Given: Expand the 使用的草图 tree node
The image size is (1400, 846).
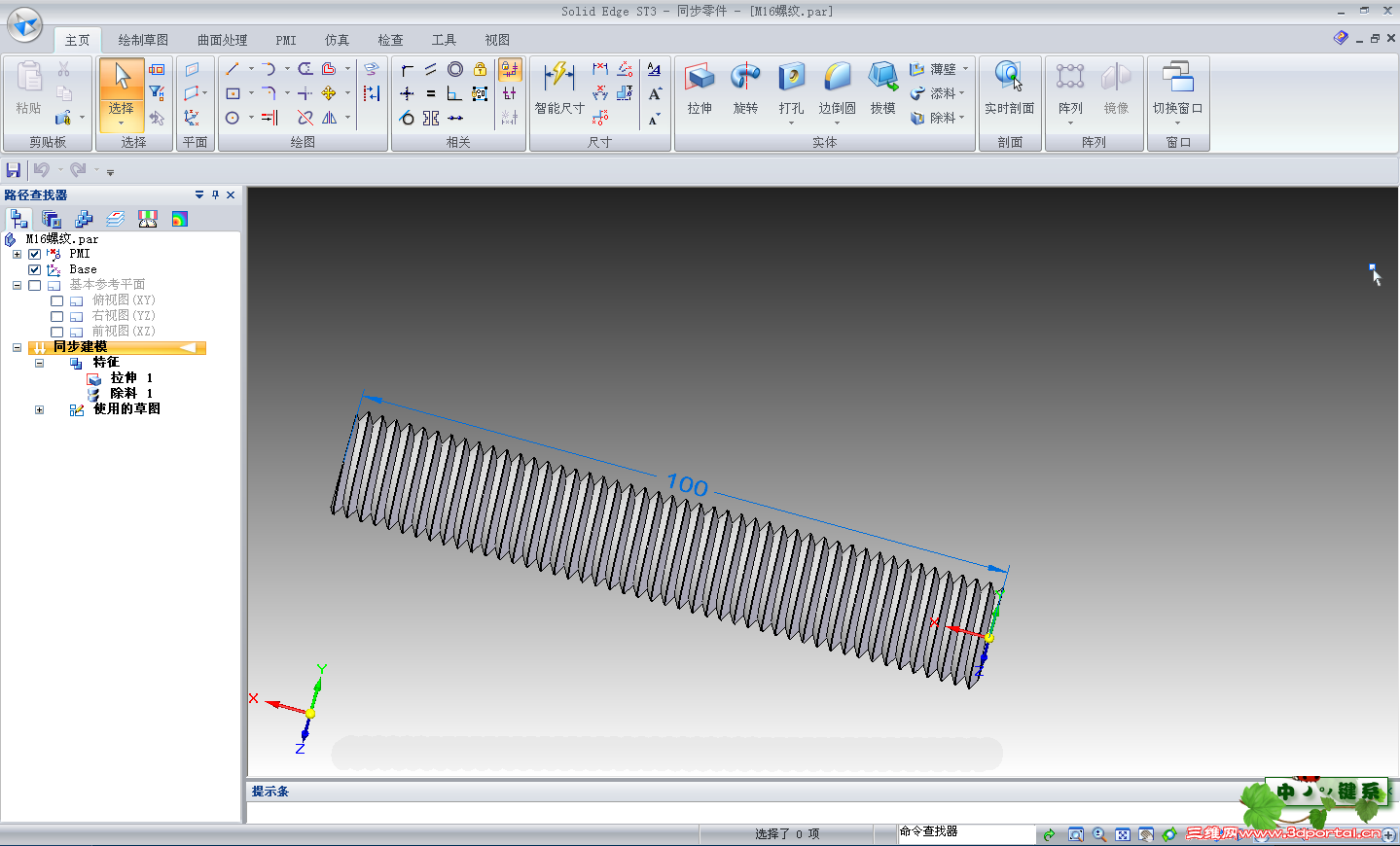Looking at the screenshot, I should point(39,409).
